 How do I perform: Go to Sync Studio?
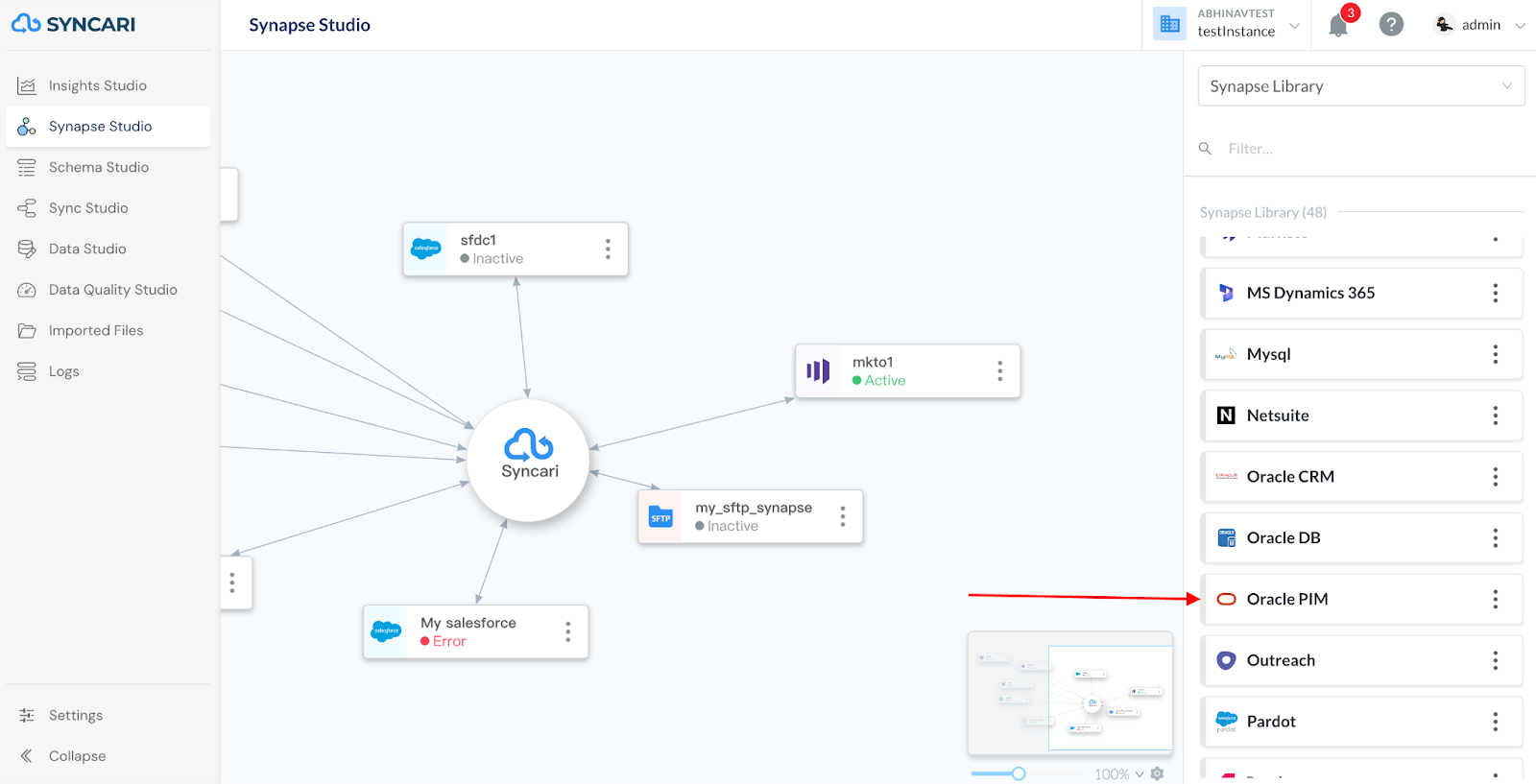[108, 208]
